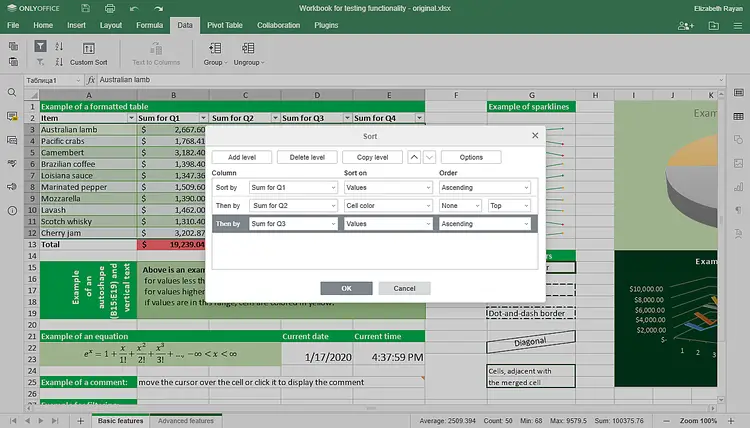Click the Delete level button
Image resolution: width=750 pixels, height=428 pixels.
307,157
